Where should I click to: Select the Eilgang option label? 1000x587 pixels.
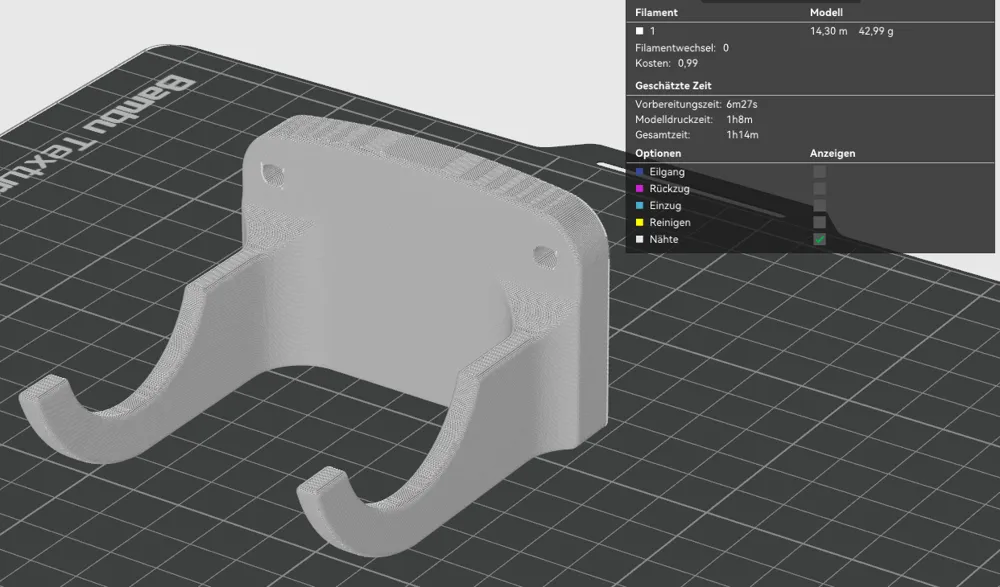tap(666, 172)
